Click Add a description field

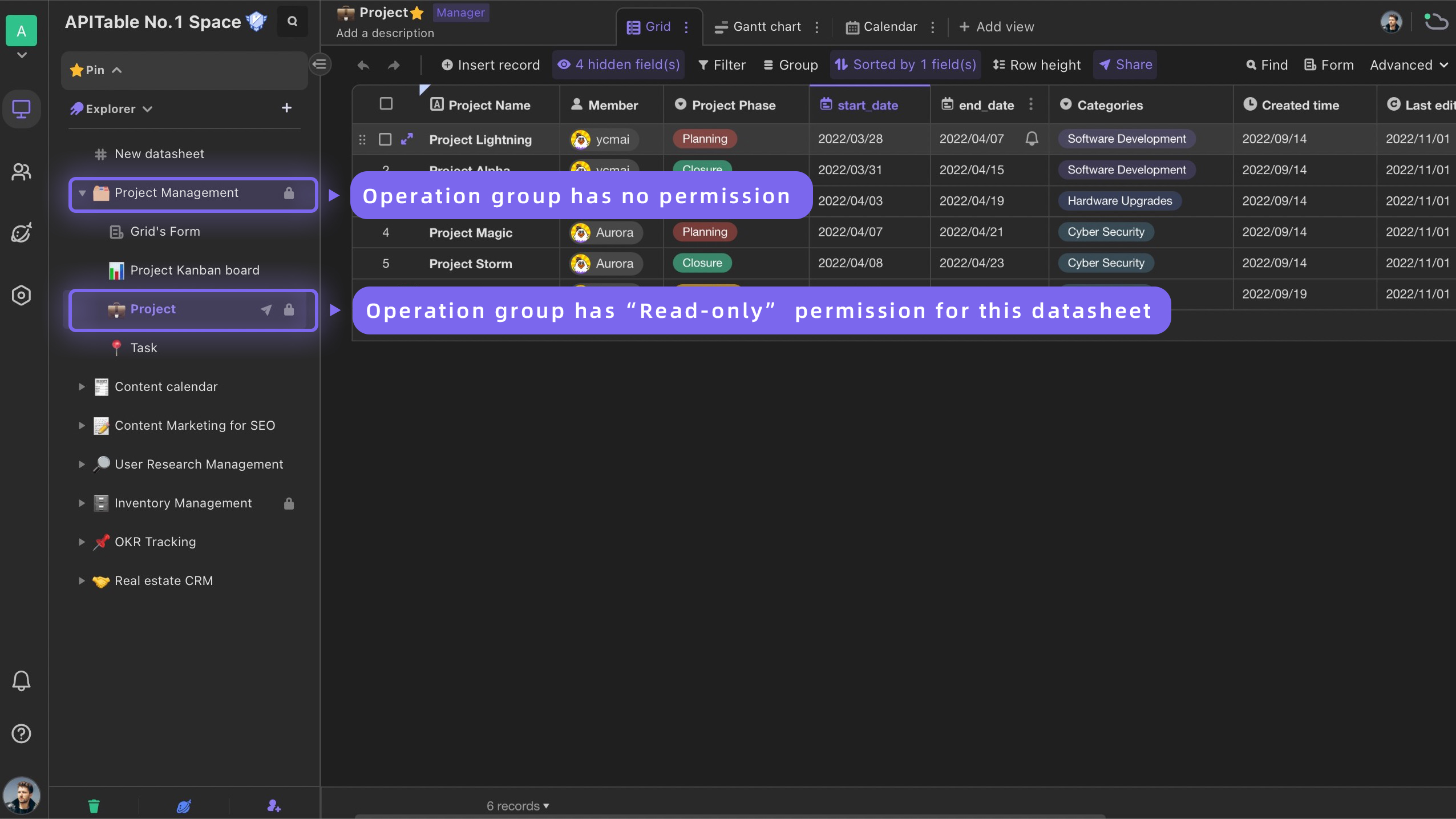click(385, 33)
